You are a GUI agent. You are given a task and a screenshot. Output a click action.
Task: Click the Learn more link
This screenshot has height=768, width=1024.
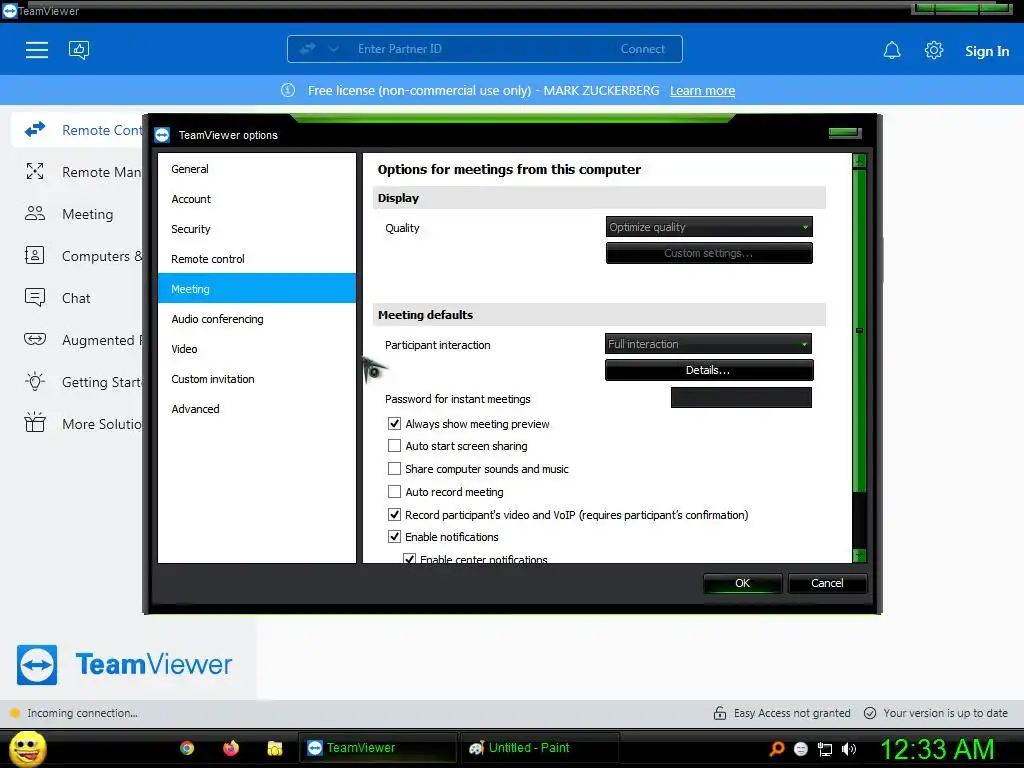click(x=702, y=91)
